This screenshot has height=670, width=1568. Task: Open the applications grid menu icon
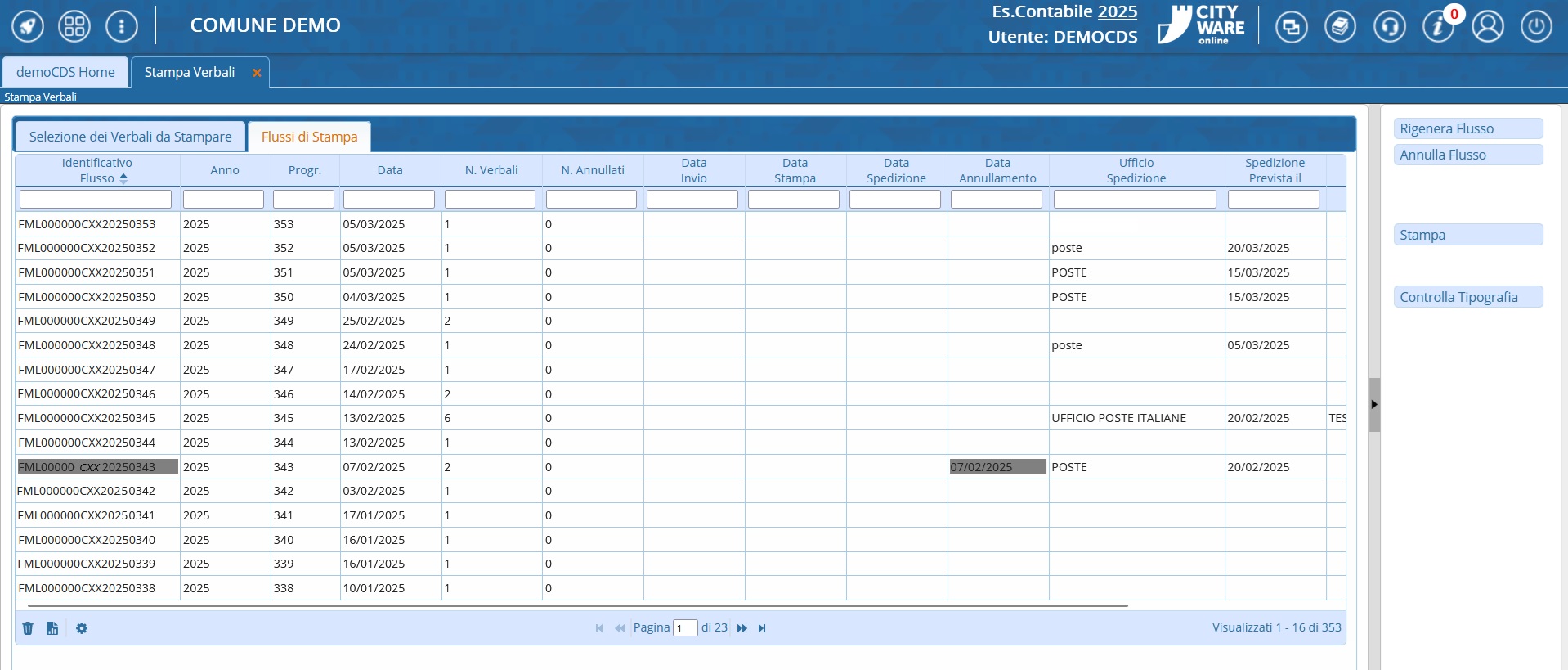click(74, 26)
